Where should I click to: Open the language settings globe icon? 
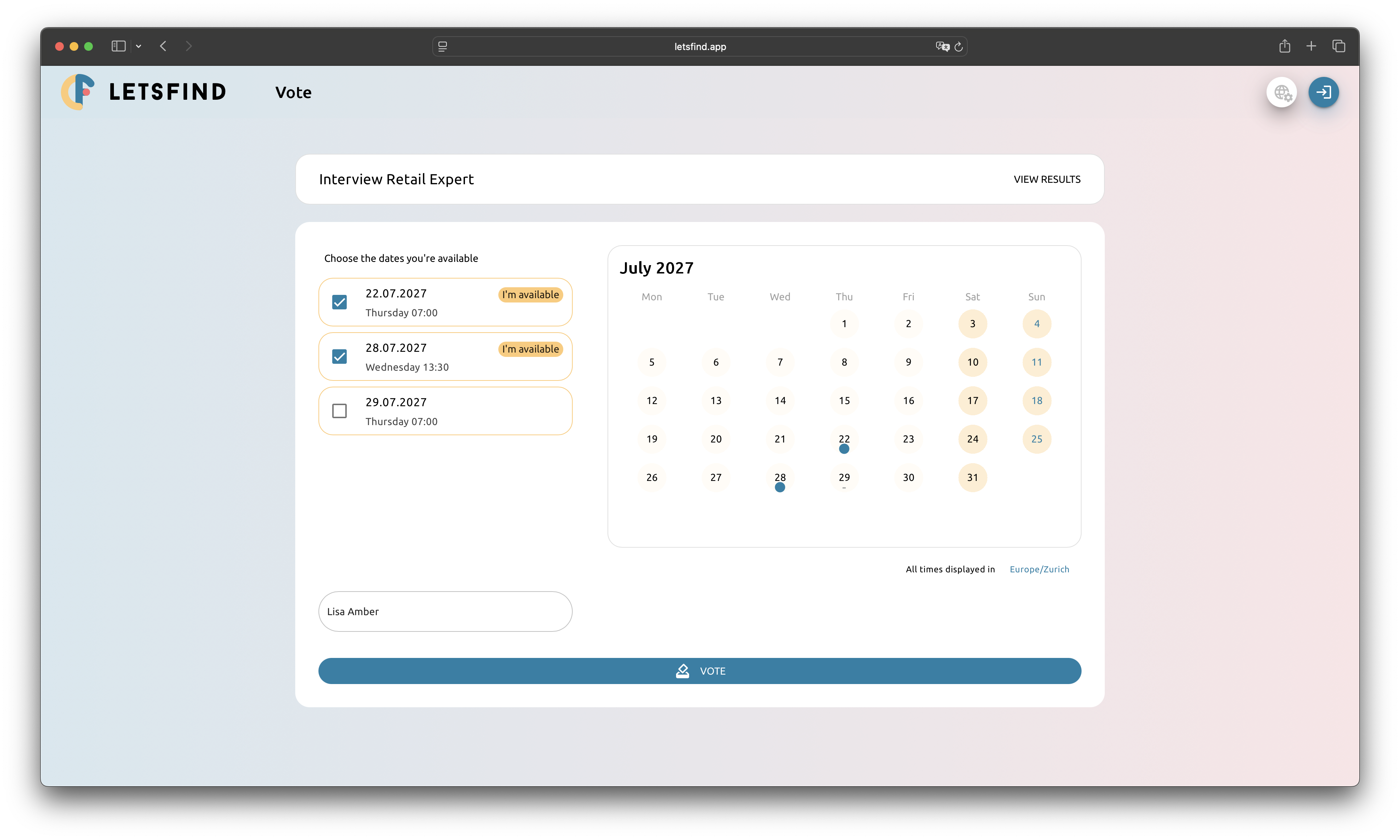1282,92
